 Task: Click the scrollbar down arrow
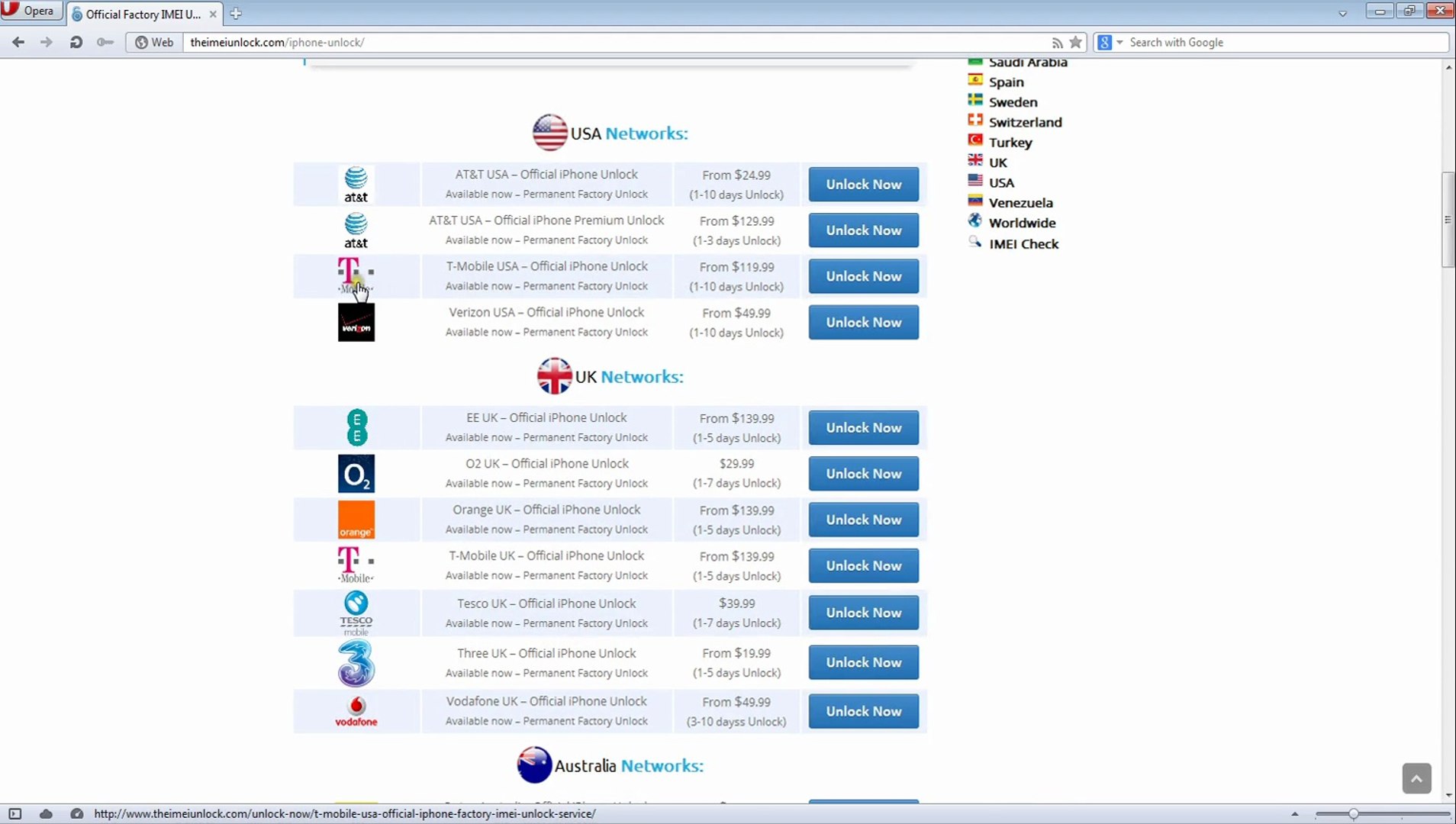(1448, 795)
